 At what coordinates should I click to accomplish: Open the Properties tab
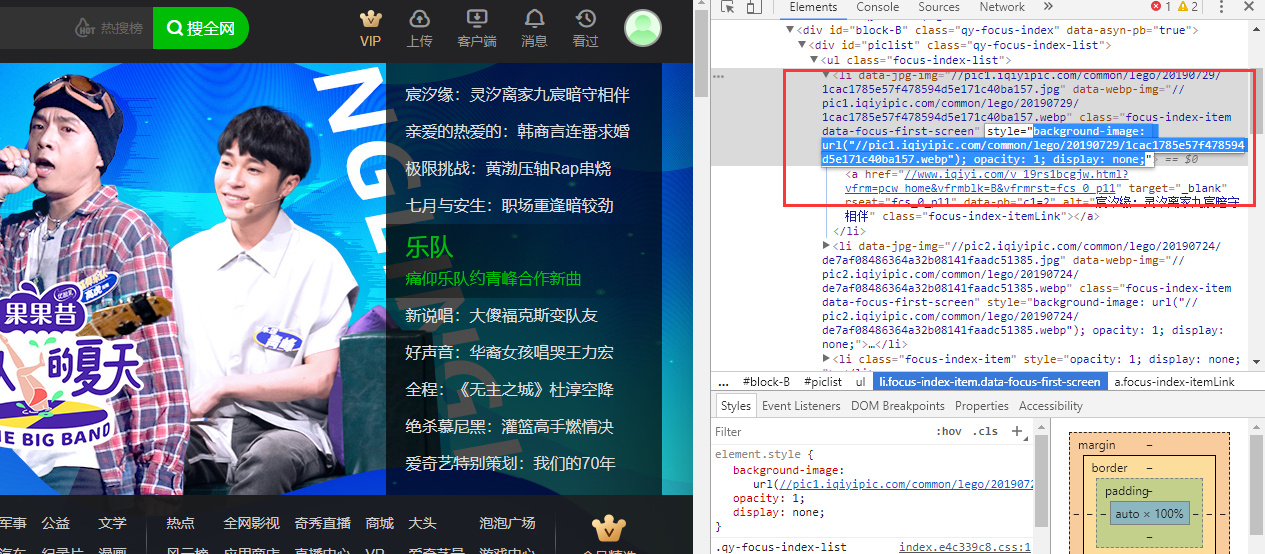(982, 406)
